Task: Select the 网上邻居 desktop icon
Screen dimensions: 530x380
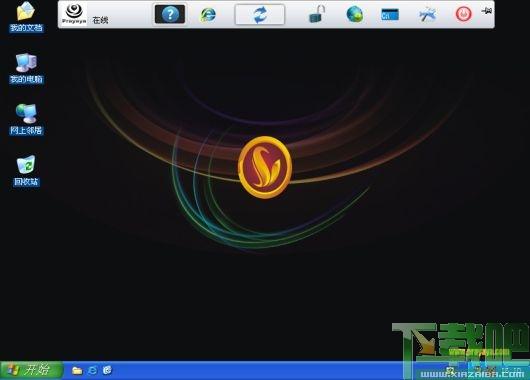Action: 26,120
